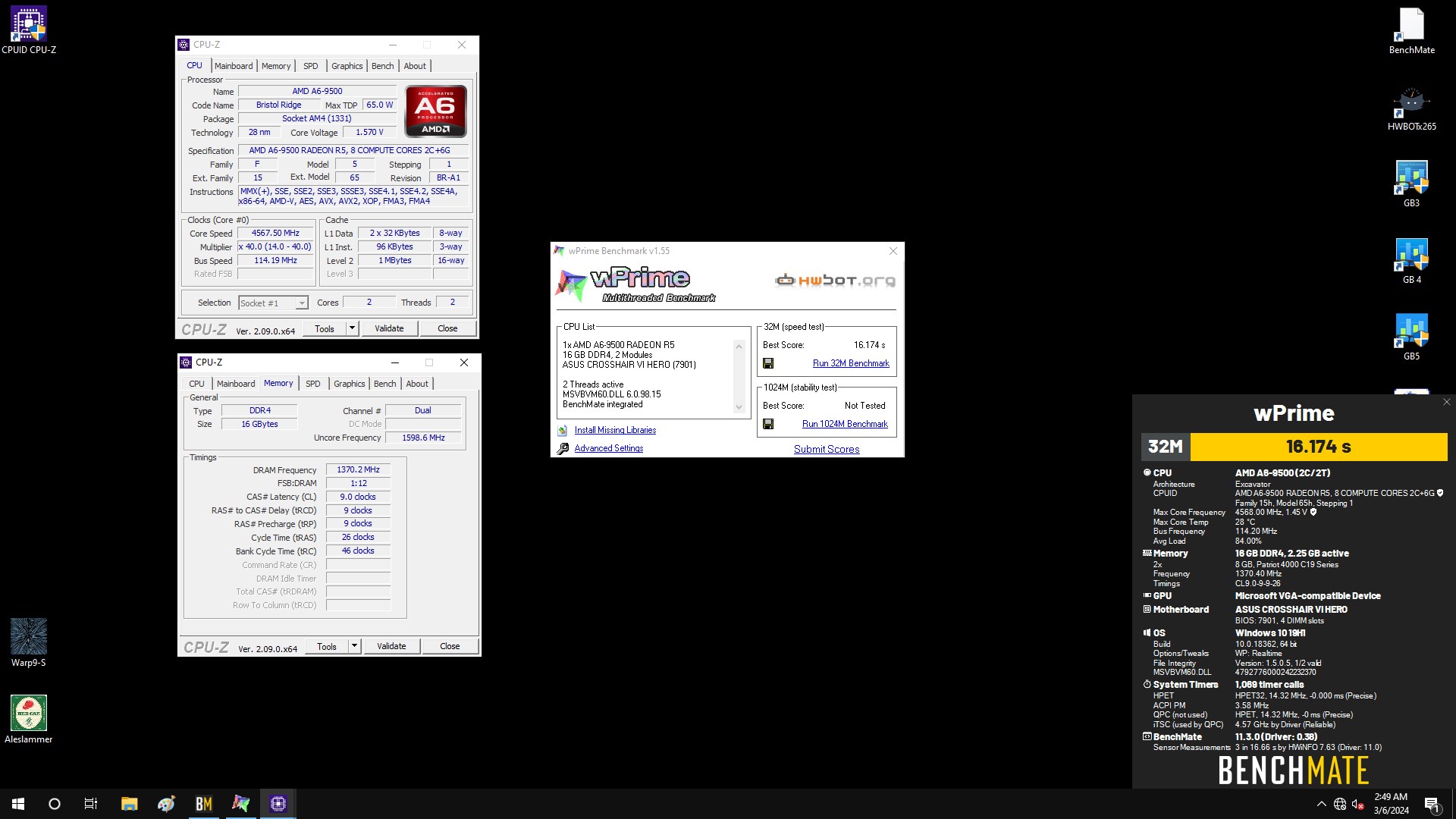The height and width of the screenshot is (819, 1456).
Task: Open SPD tab in top CPU-Z window
Action: (x=311, y=66)
